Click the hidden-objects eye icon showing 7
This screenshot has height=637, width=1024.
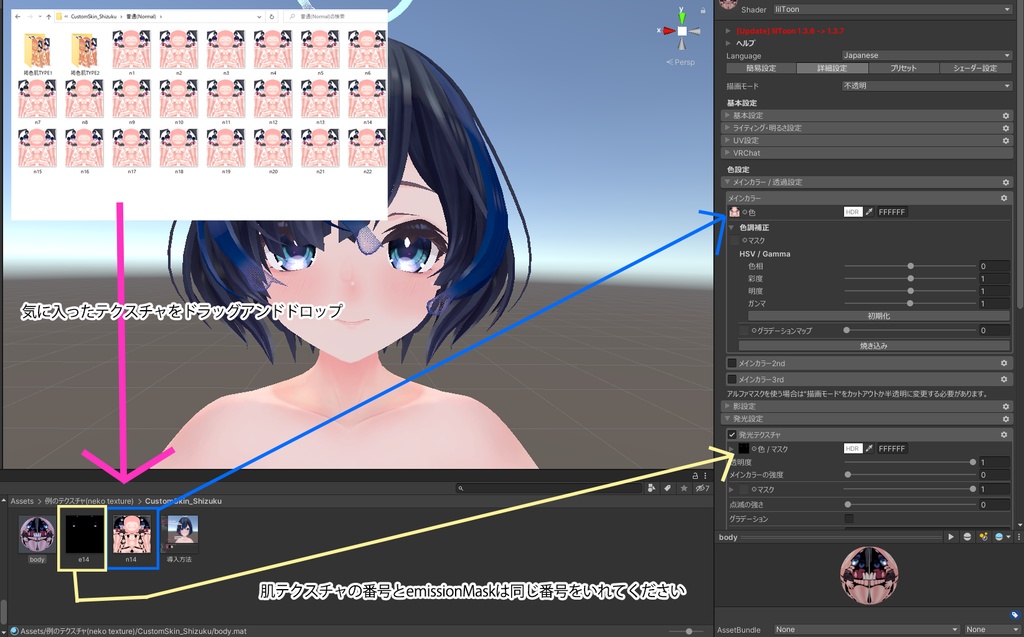coord(703,490)
